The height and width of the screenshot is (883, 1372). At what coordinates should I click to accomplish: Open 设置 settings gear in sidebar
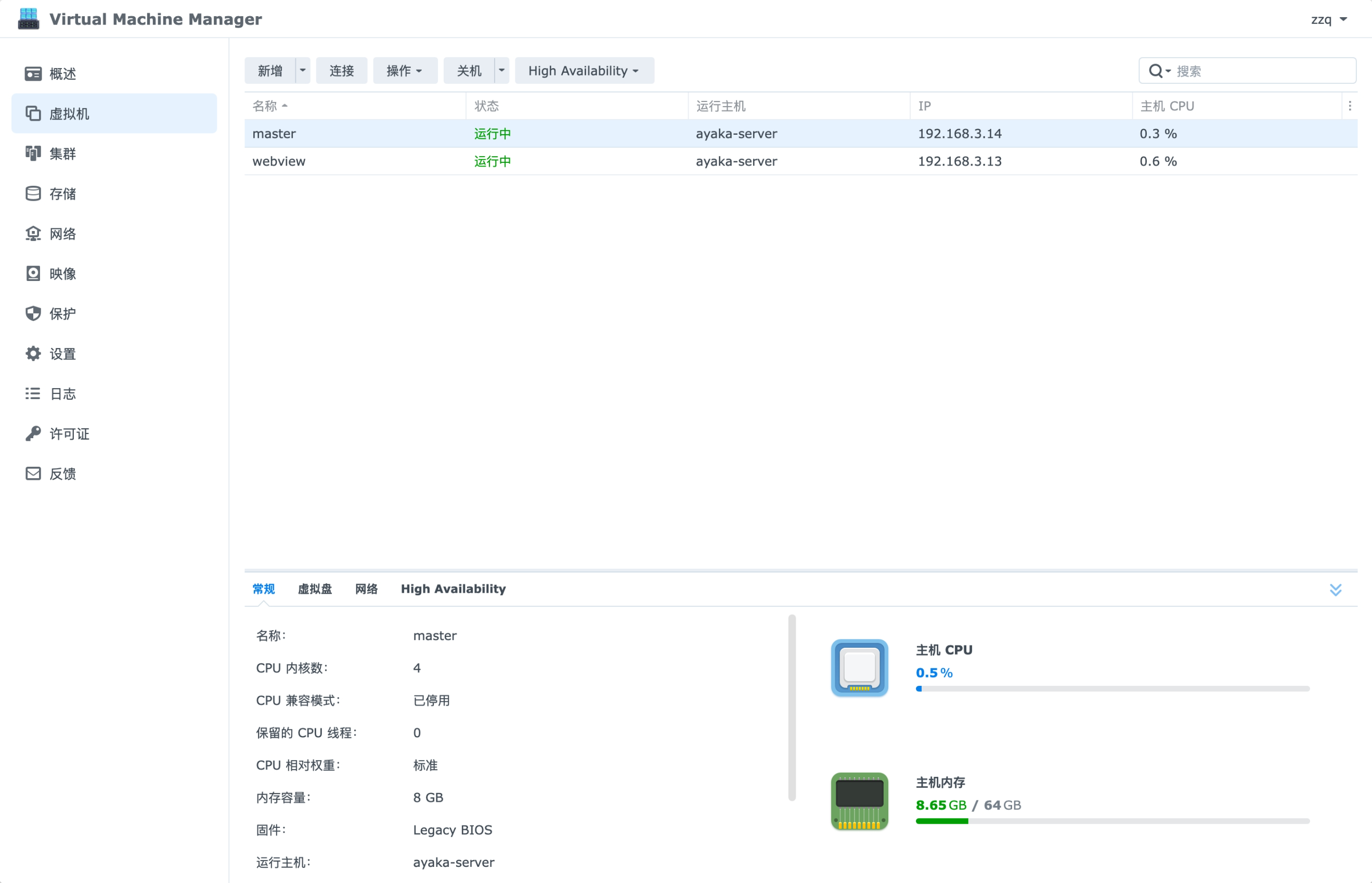coord(33,354)
